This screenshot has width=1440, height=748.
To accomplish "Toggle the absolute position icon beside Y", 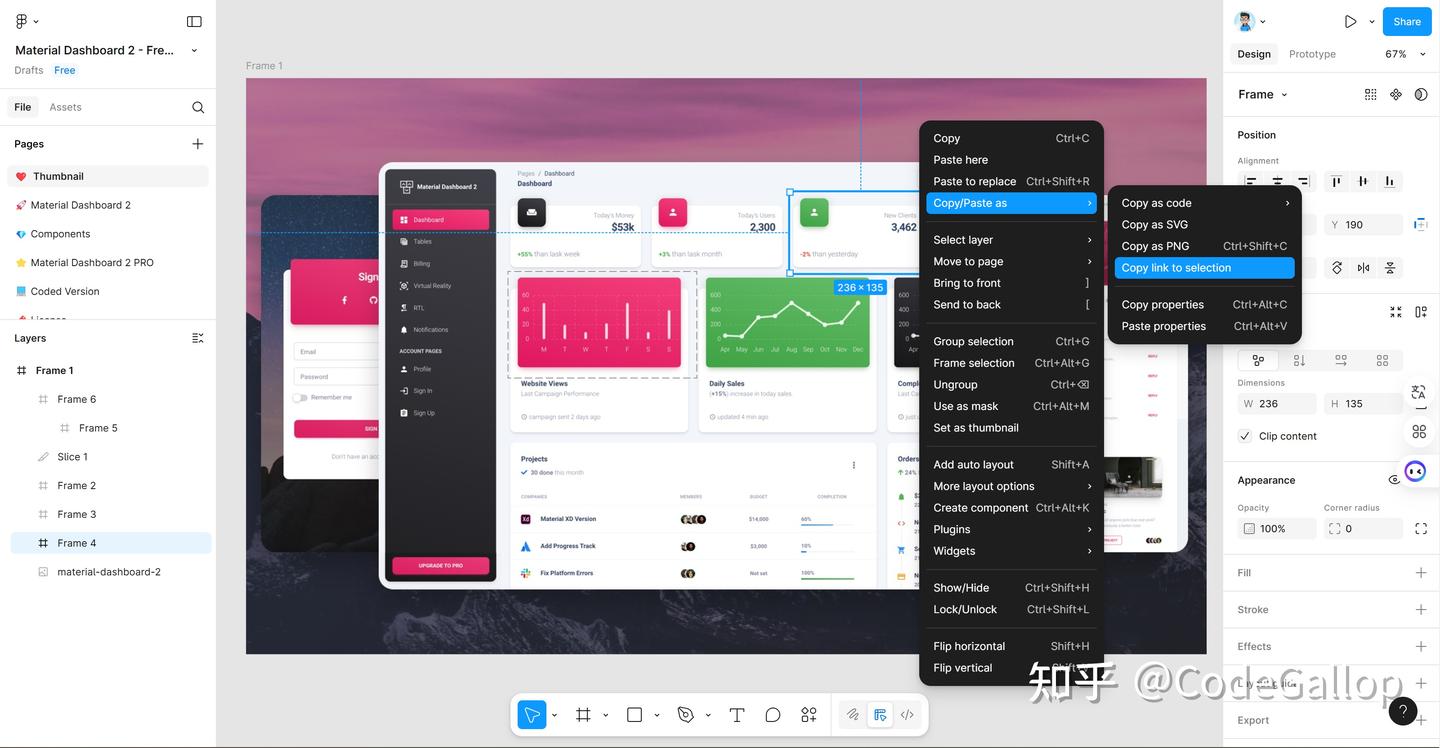I will tap(1420, 225).
